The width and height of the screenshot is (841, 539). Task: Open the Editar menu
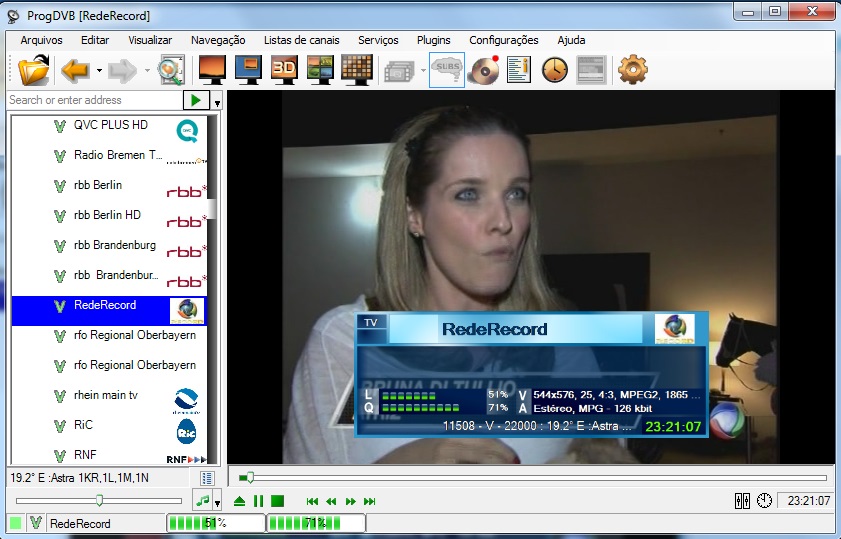[x=95, y=40]
